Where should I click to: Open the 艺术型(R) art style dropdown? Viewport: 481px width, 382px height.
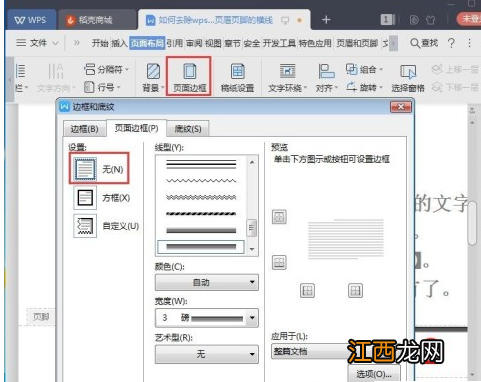pyautogui.click(x=207, y=354)
